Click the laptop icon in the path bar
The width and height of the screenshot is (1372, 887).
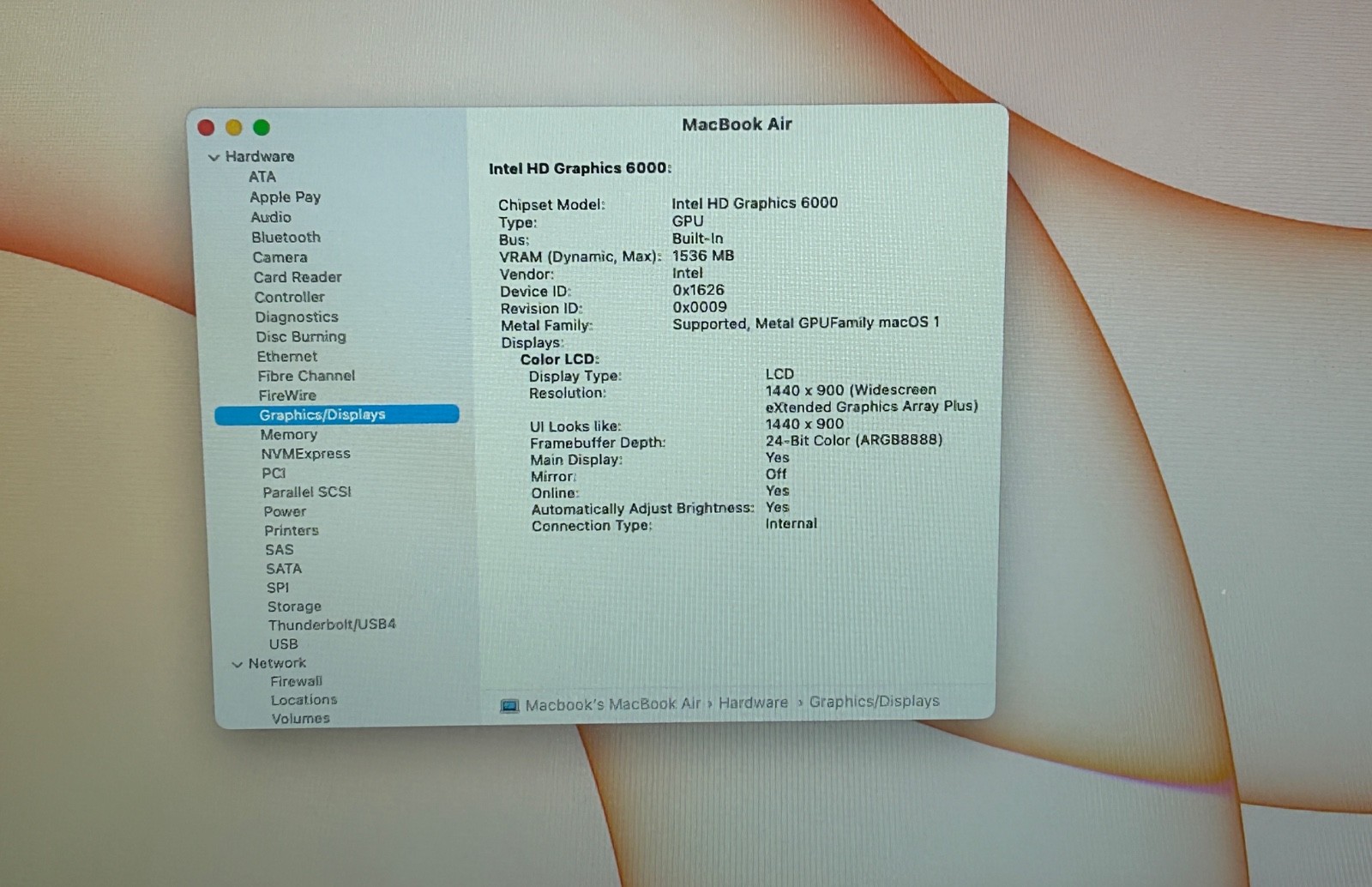pyautogui.click(x=509, y=706)
